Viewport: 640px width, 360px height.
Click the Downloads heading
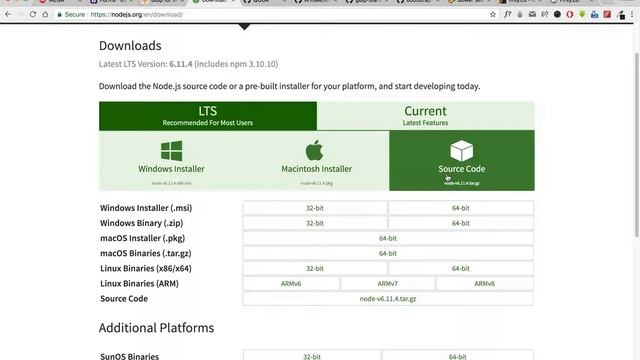pyautogui.click(x=130, y=46)
